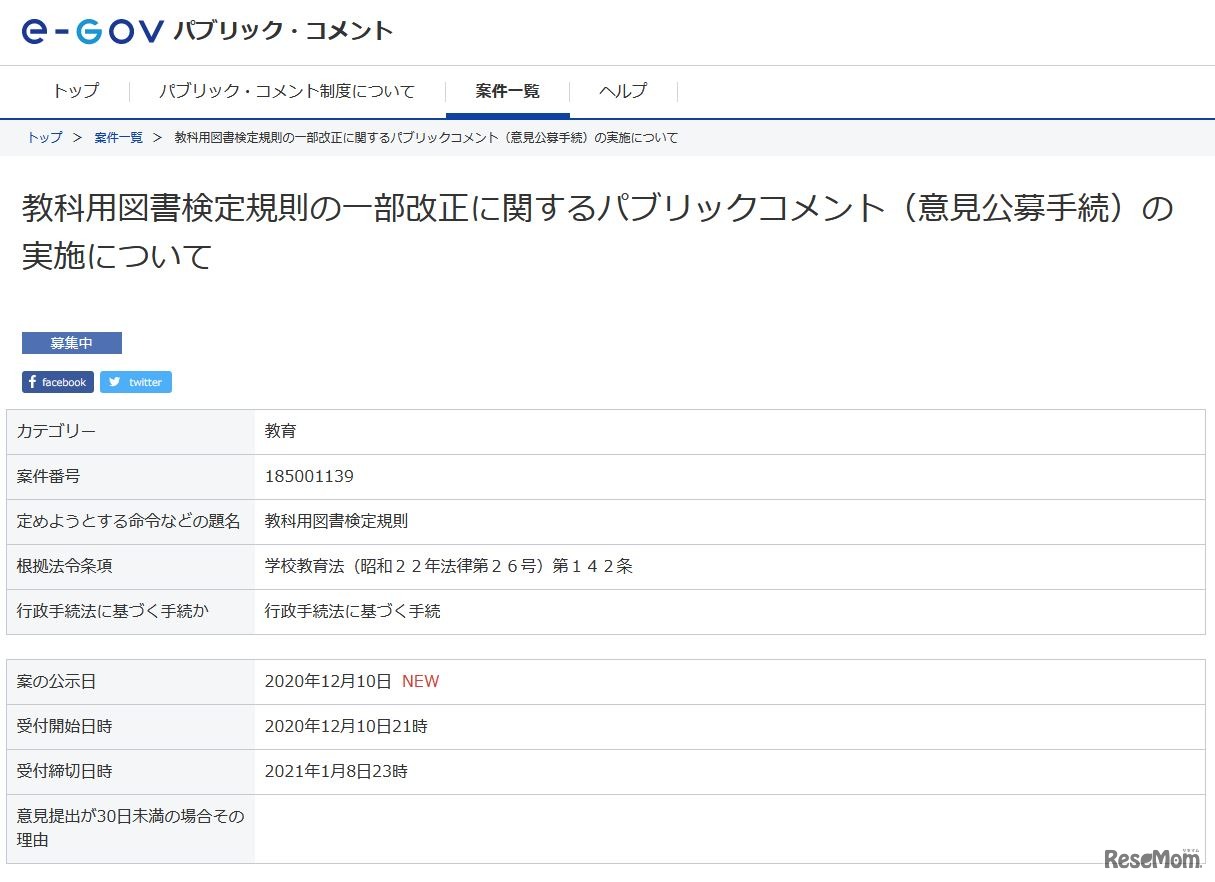Click the red NEW marker
The width and height of the screenshot is (1215, 882).
[x=421, y=682]
